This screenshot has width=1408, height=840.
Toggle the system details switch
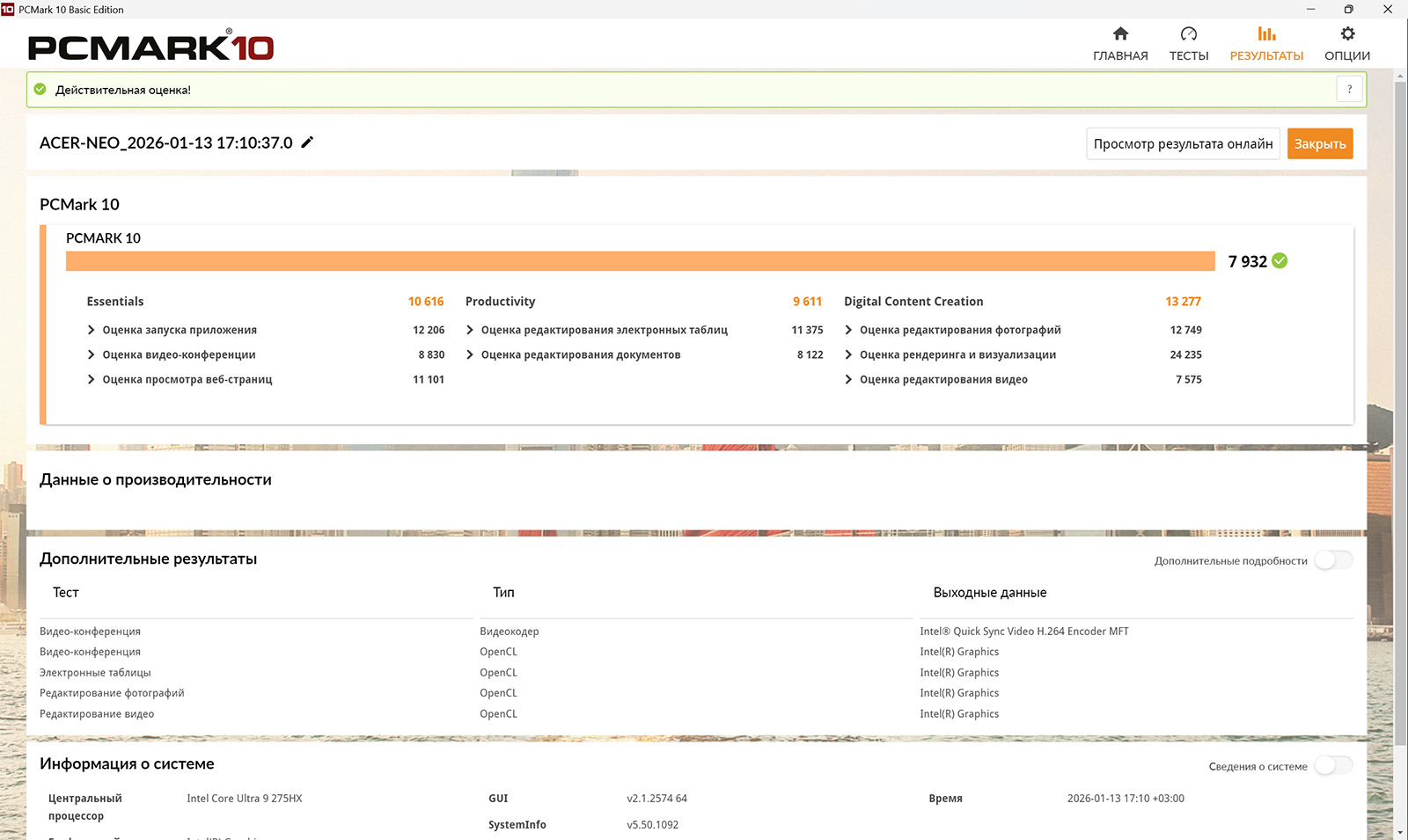pyautogui.click(x=1332, y=766)
